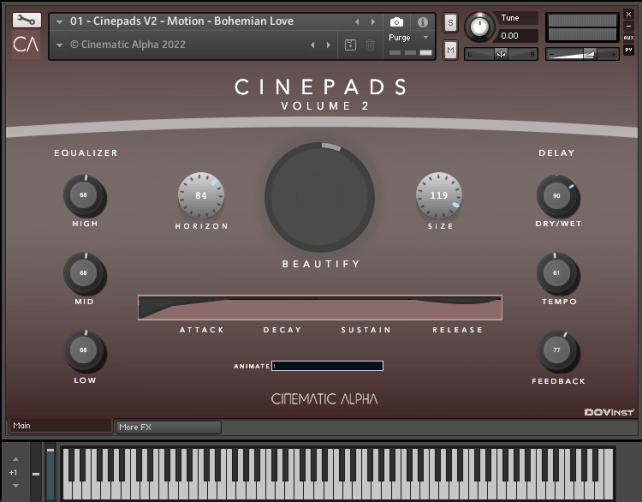Show instrument info with the i icon
The image size is (642, 502).
tap(423, 22)
